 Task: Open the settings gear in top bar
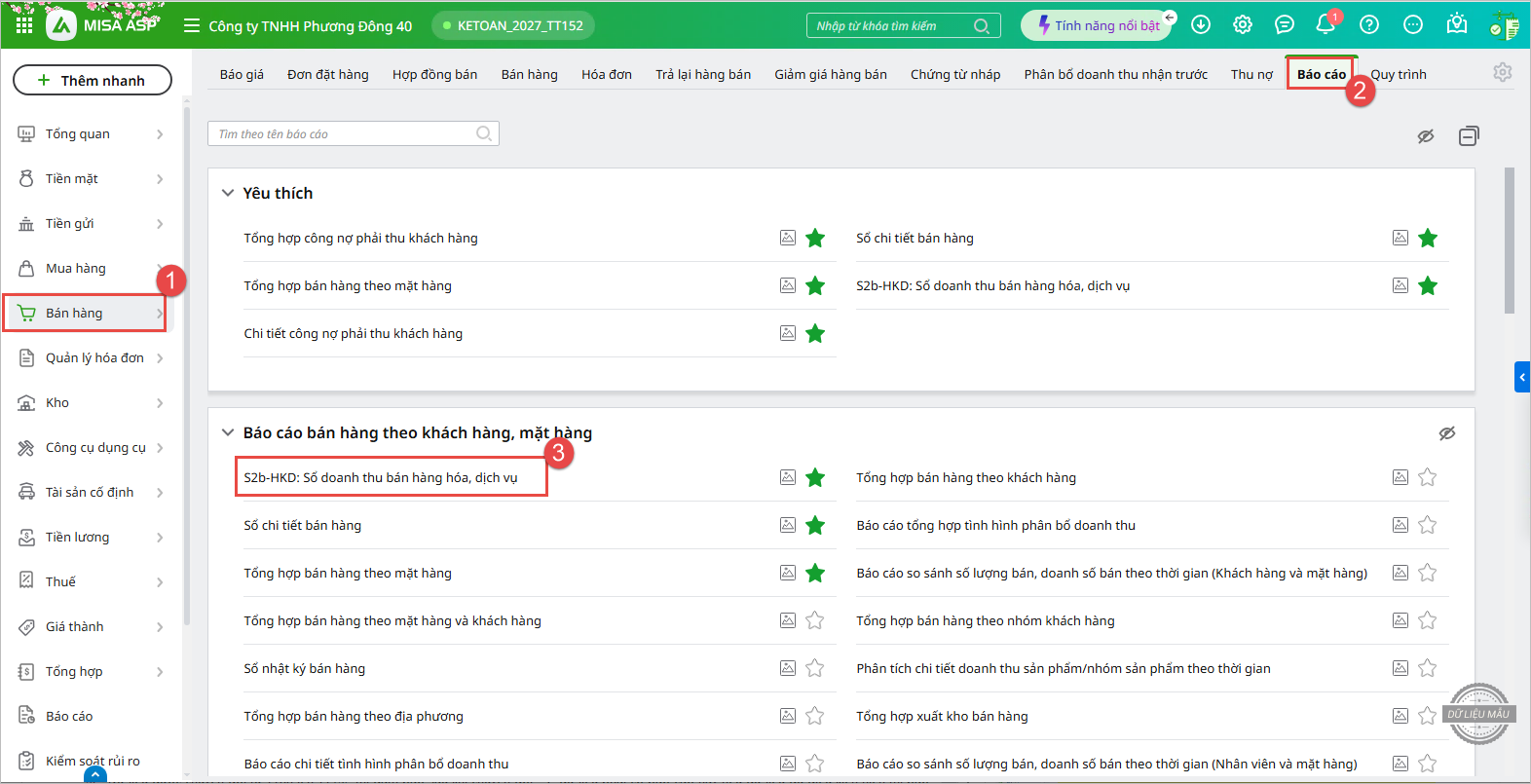pyautogui.click(x=1243, y=25)
